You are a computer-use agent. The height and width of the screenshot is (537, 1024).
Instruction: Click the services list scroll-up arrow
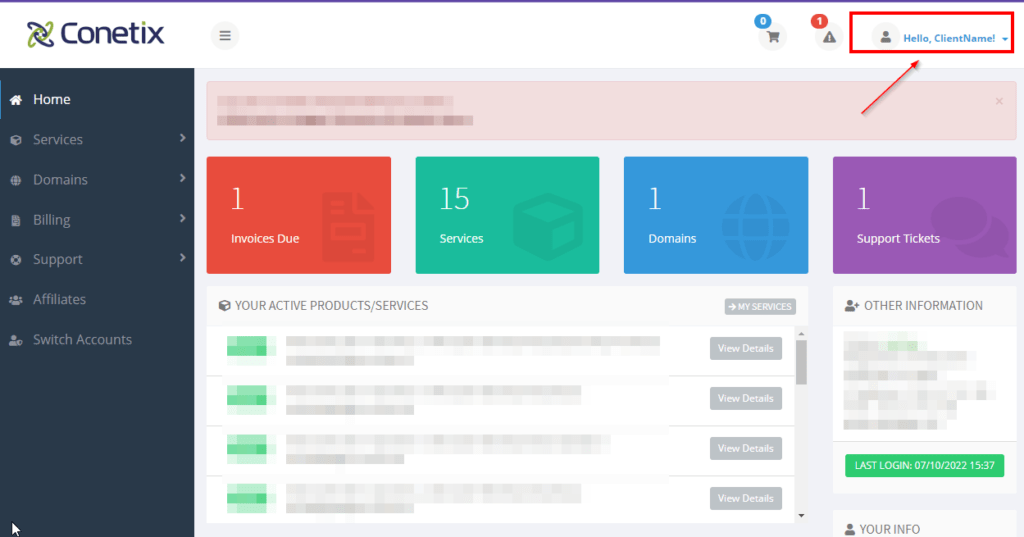tap(801, 334)
